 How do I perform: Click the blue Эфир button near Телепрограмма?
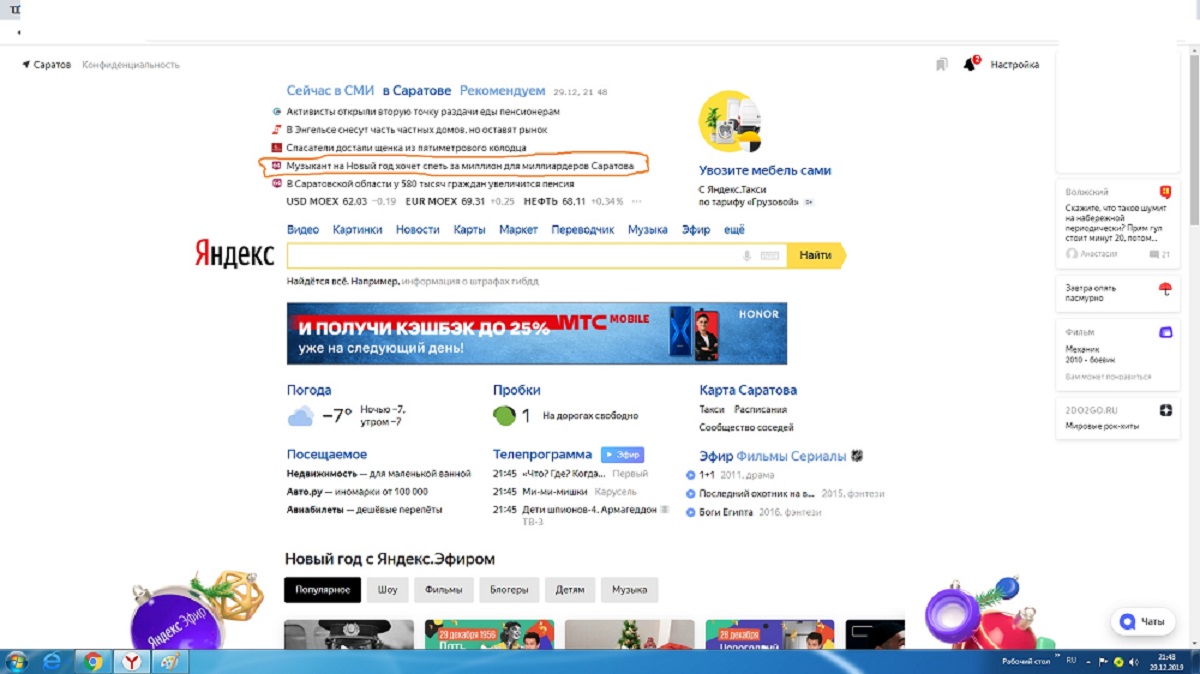point(622,455)
